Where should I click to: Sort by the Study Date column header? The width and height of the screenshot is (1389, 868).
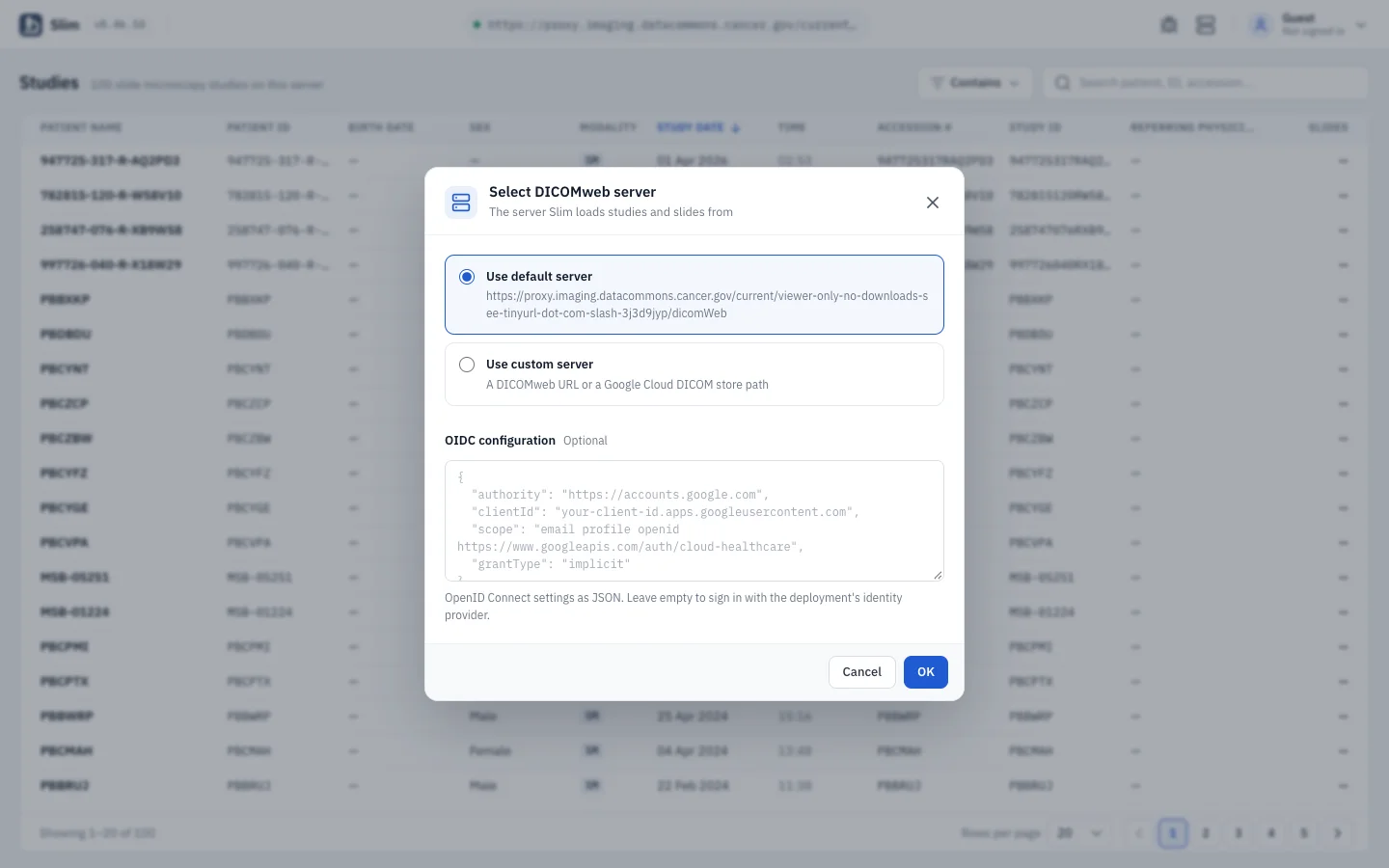pyautogui.click(x=698, y=127)
